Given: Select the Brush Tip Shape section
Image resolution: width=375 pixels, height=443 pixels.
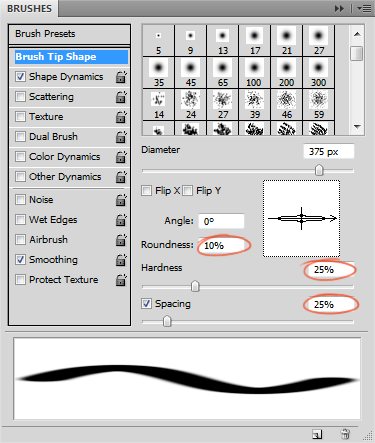Looking at the screenshot, I should [71, 57].
